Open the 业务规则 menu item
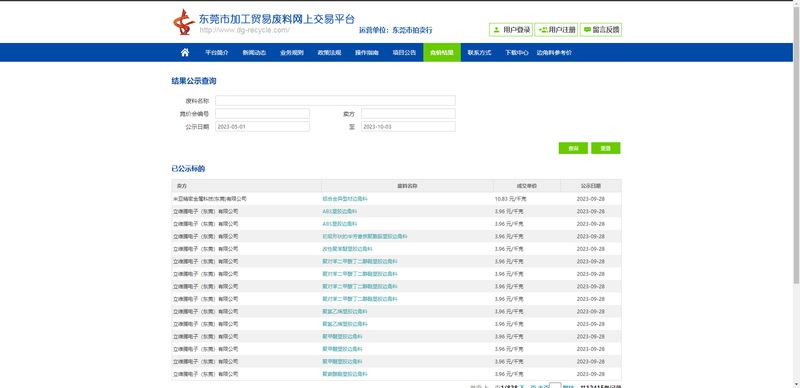This screenshot has width=800, height=388. pos(292,53)
